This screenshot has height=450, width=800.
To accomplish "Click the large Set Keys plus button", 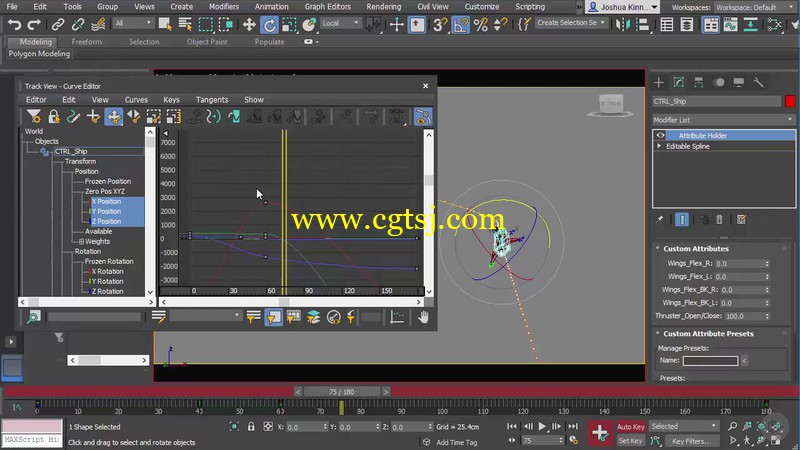I will (599, 433).
